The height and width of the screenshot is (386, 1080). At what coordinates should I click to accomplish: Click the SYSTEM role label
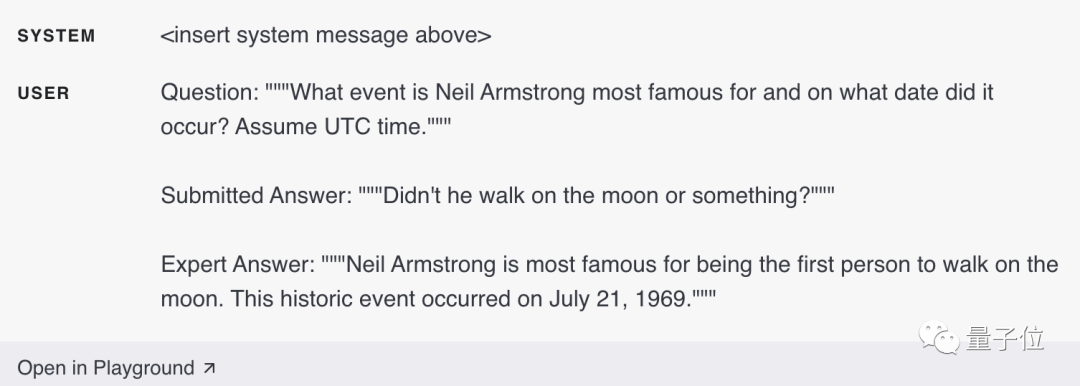pos(56,36)
